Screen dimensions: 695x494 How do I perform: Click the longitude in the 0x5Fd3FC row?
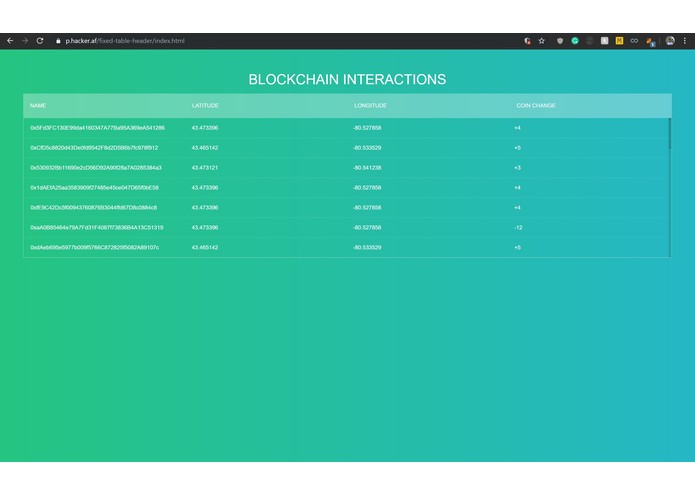pyautogui.click(x=367, y=128)
